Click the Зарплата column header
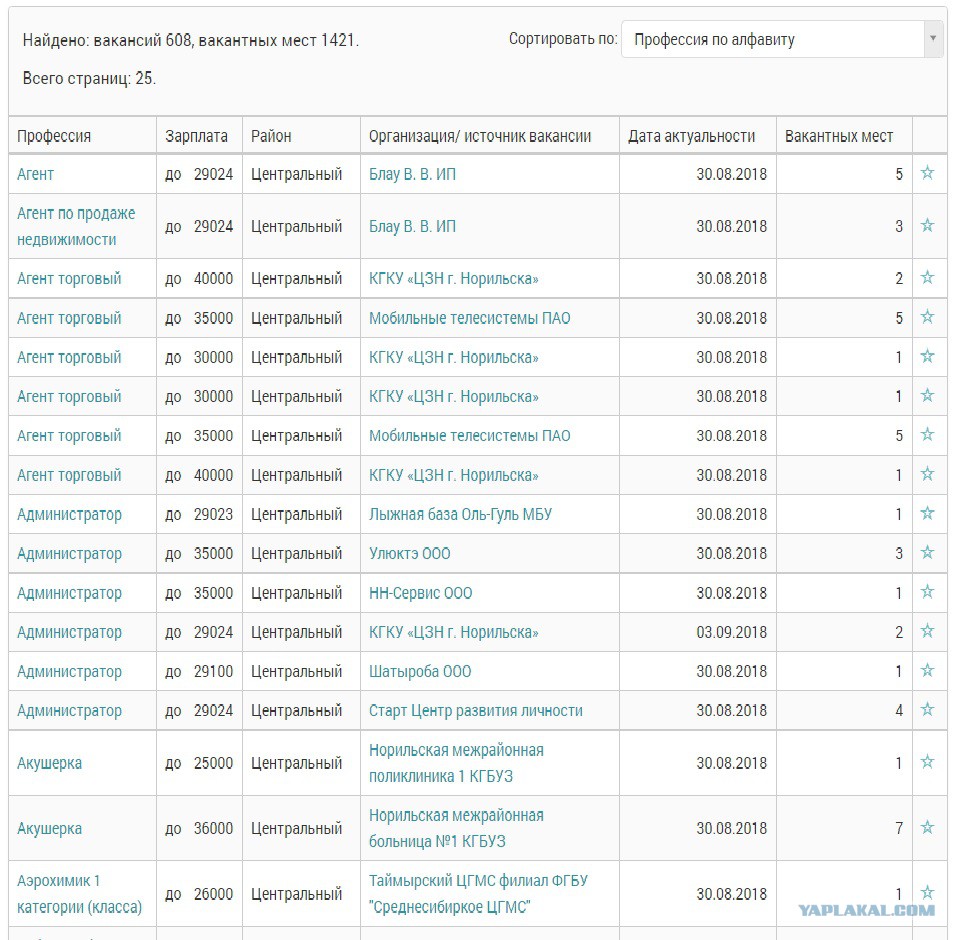This screenshot has height=940, width=961. (196, 136)
